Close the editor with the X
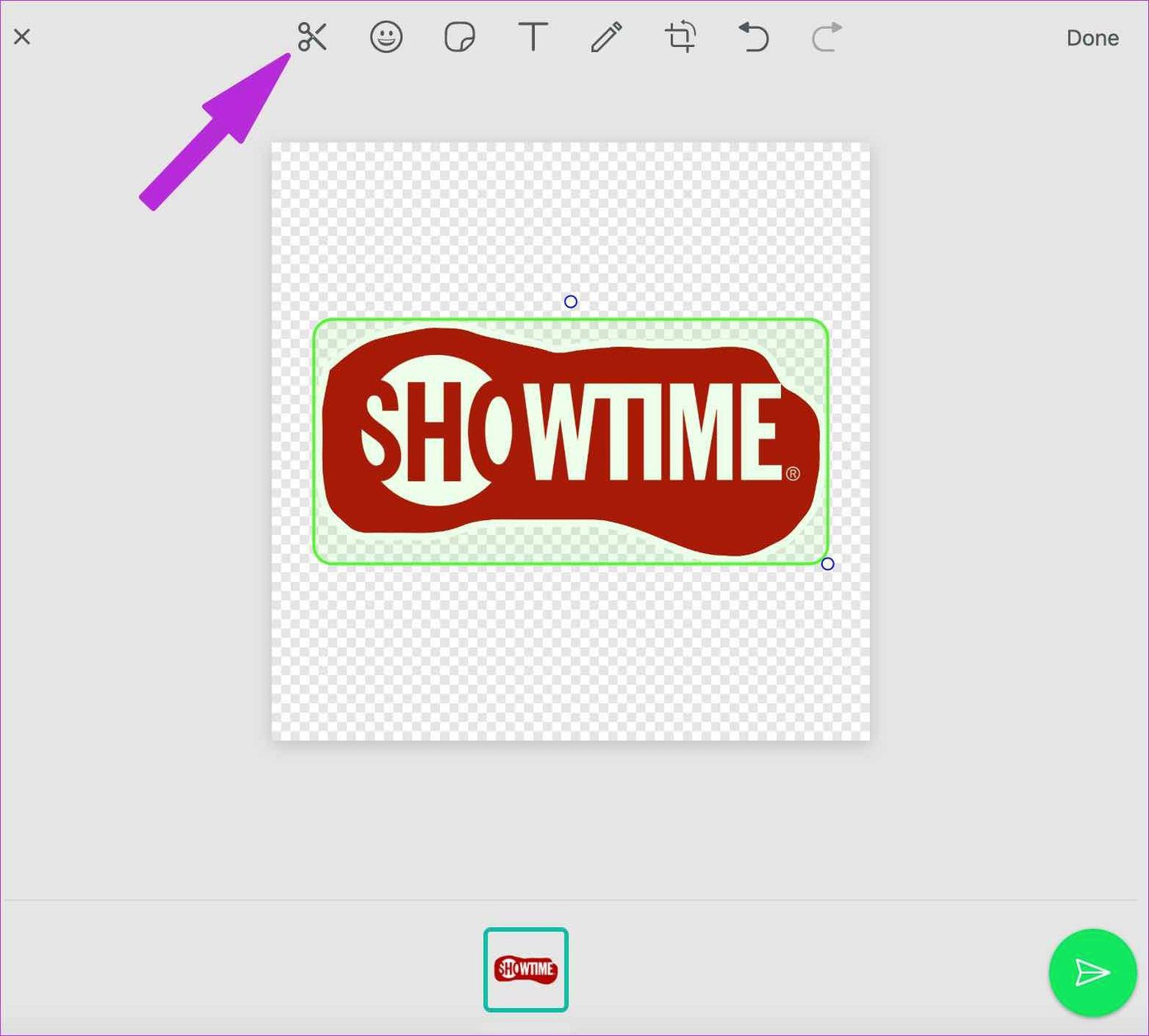 22,36
